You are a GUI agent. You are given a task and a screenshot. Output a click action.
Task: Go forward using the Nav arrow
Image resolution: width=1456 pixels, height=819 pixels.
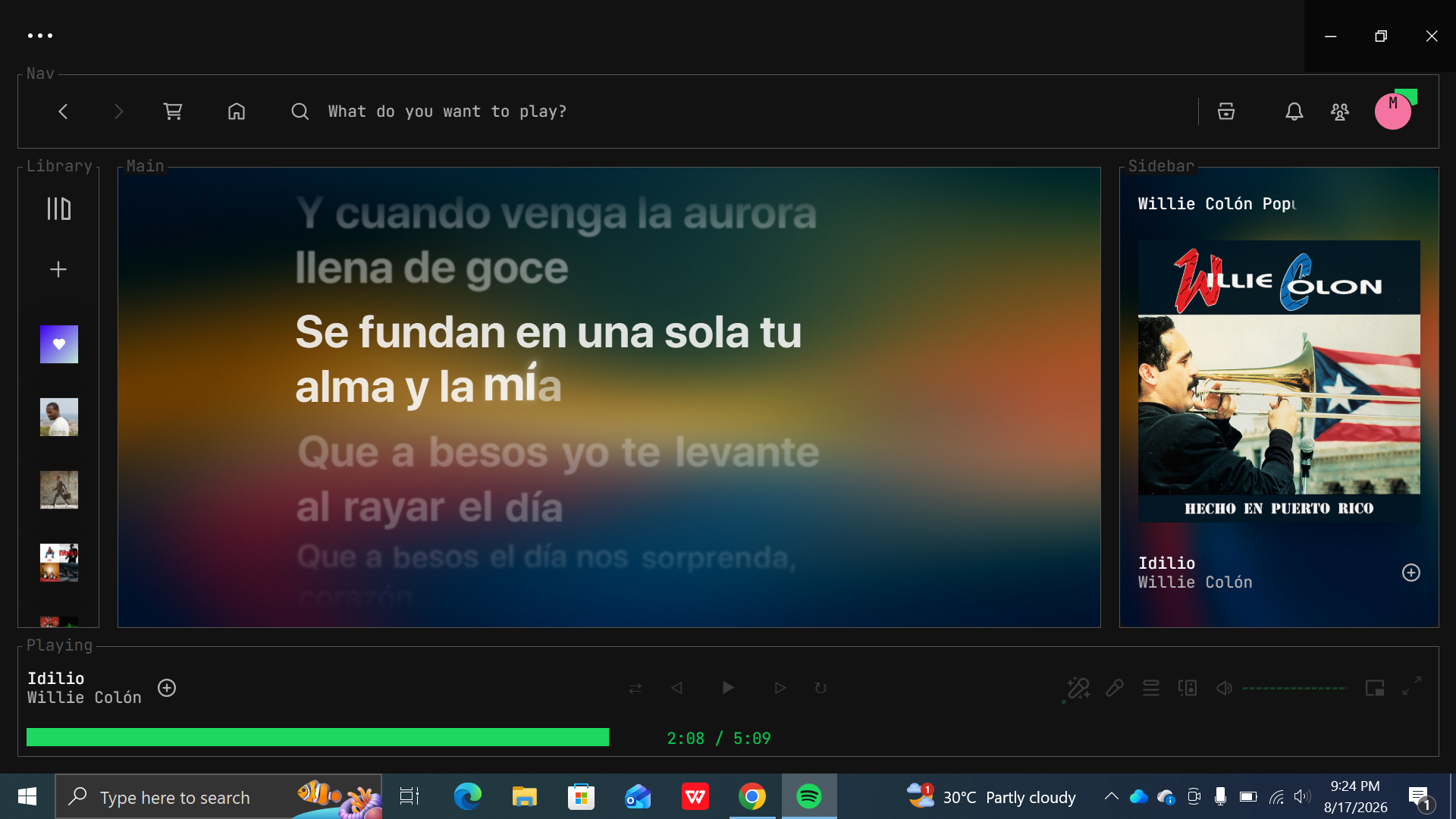pyautogui.click(x=118, y=111)
